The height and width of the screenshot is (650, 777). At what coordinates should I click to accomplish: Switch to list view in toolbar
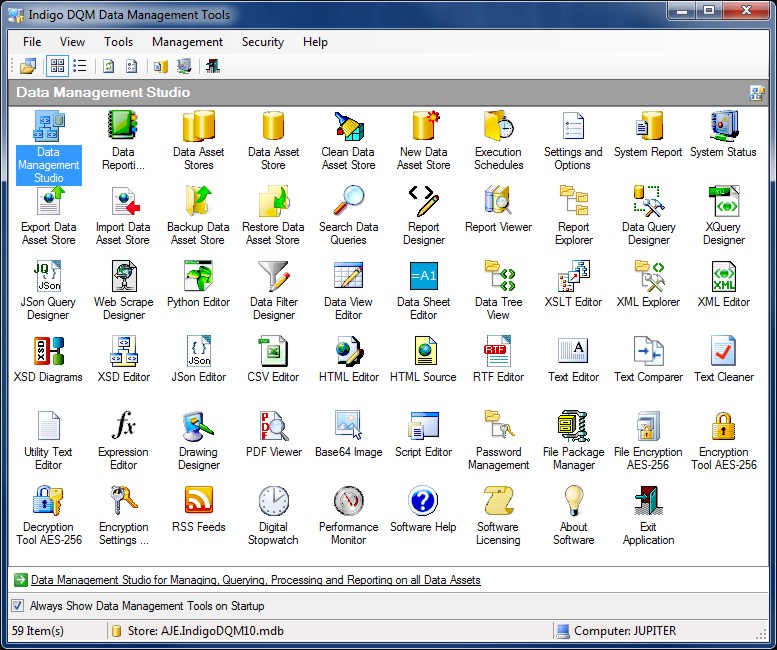[80, 66]
